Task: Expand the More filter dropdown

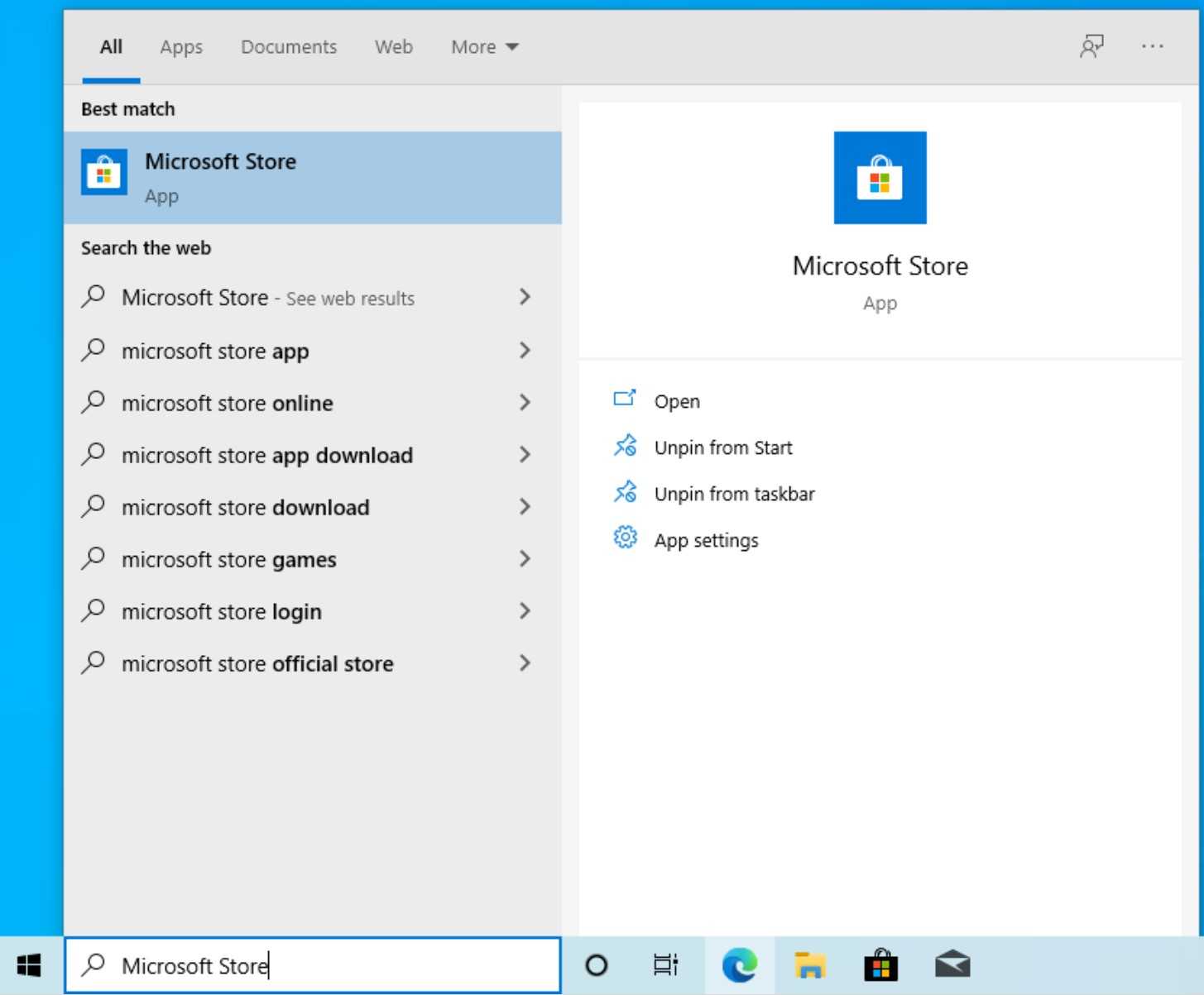Action: (484, 47)
